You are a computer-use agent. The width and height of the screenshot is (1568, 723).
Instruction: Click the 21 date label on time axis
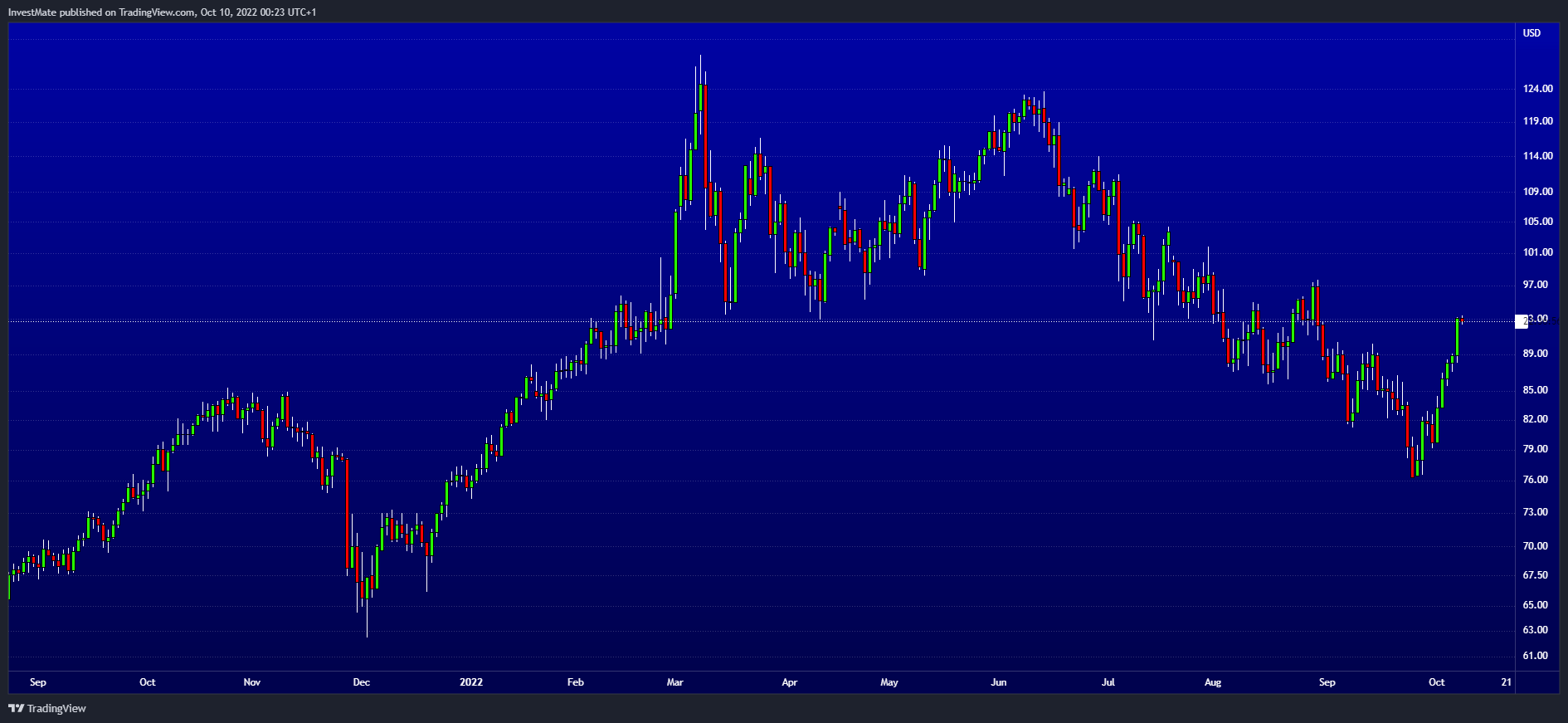(x=1507, y=682)
